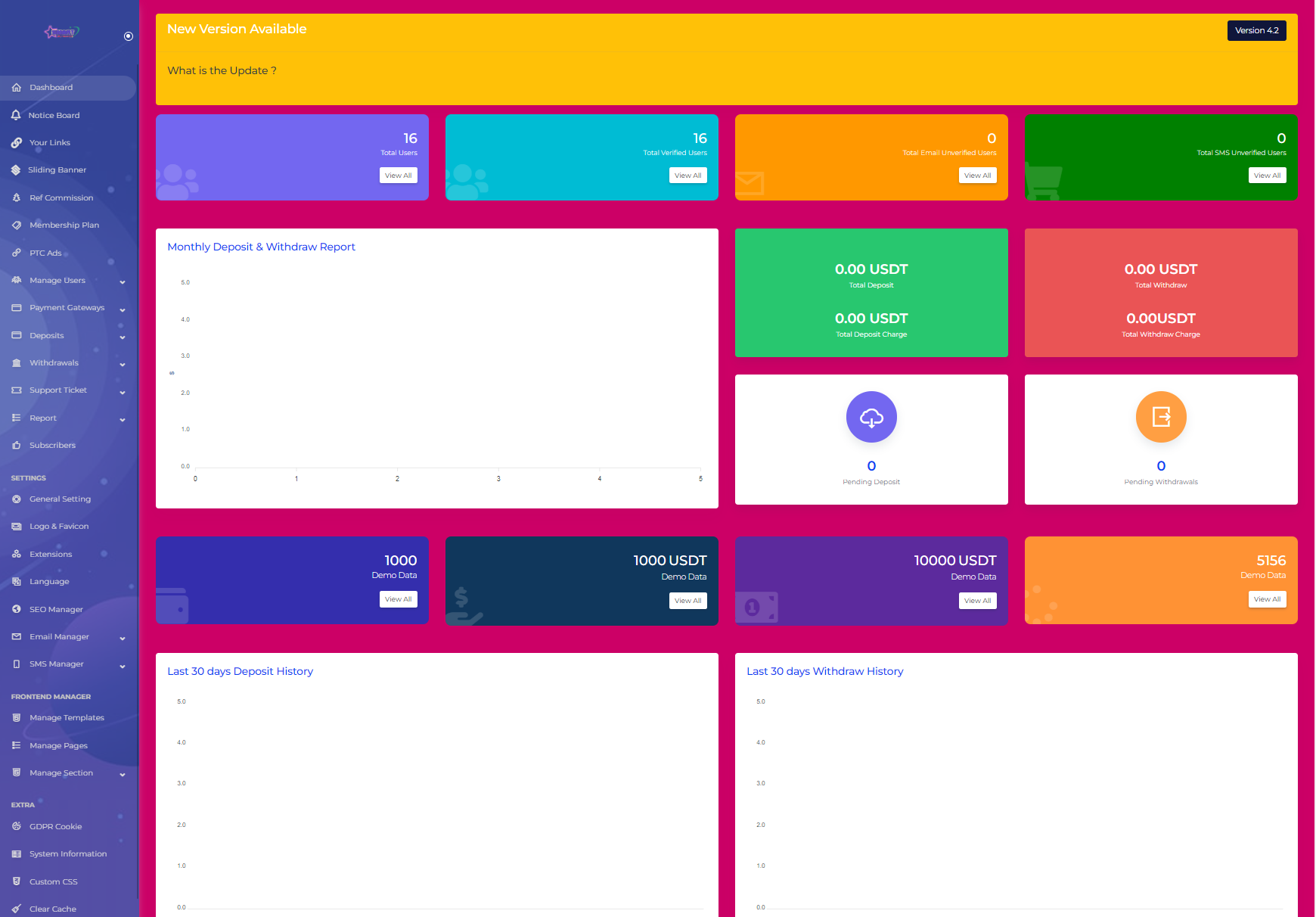Go to Membership Plan menu item
This screenshot has height=917, width=1316.
(64, 225)
